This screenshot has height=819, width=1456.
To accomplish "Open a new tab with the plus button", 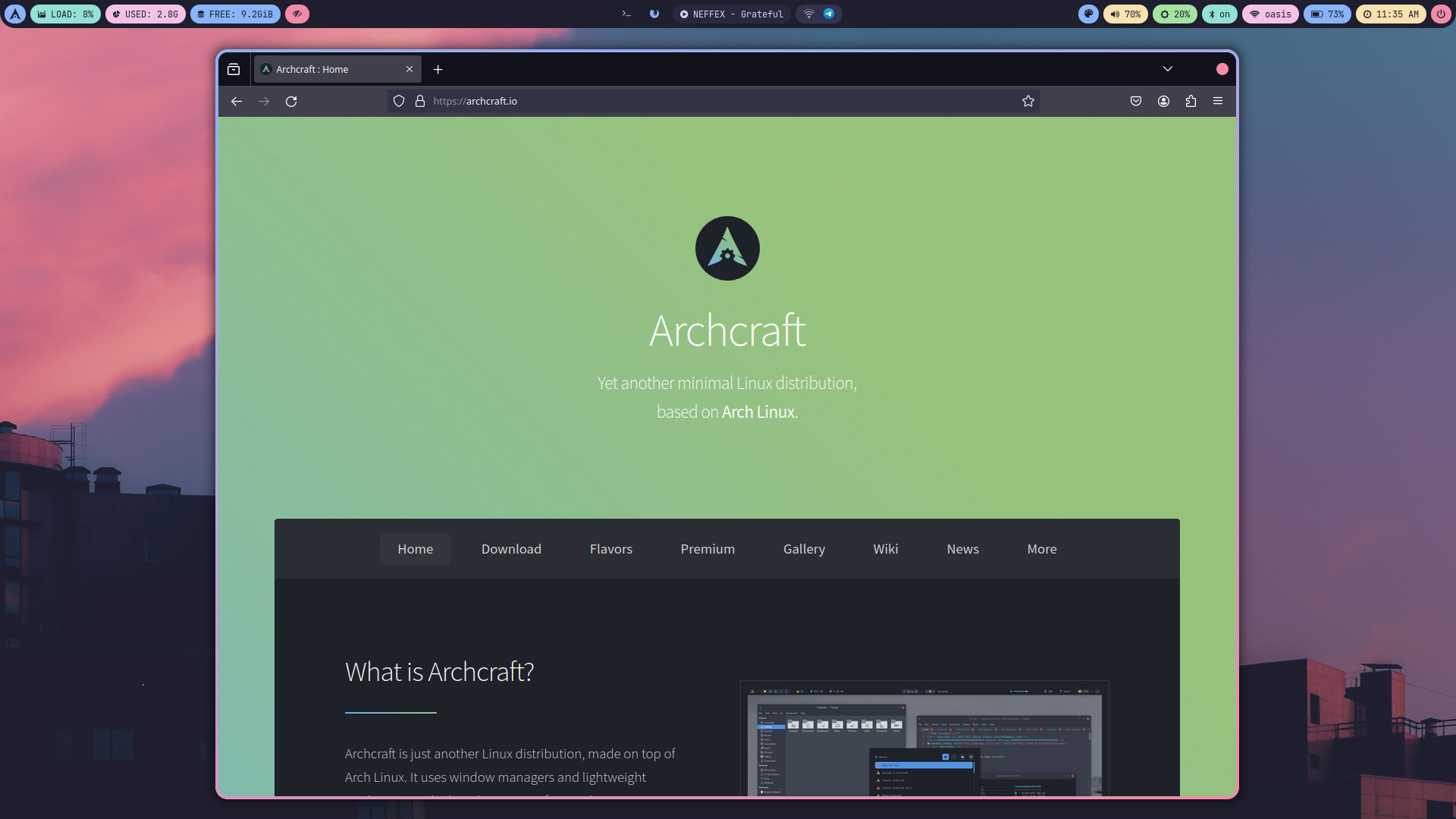I will 438,69.
